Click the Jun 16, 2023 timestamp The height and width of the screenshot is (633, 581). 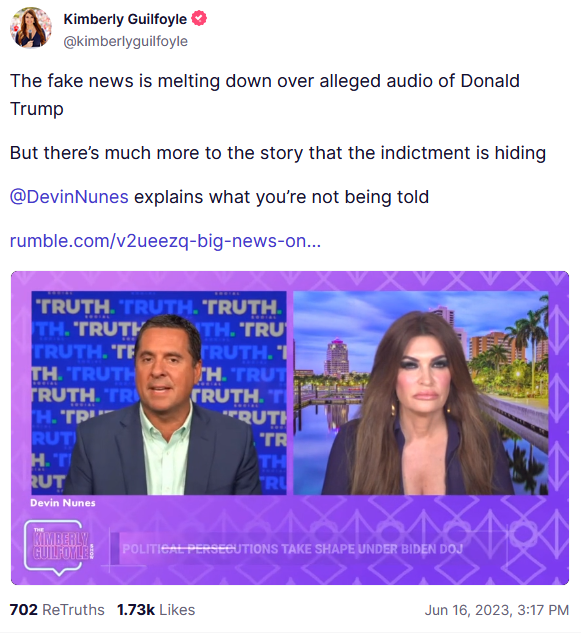coord(497,610)
